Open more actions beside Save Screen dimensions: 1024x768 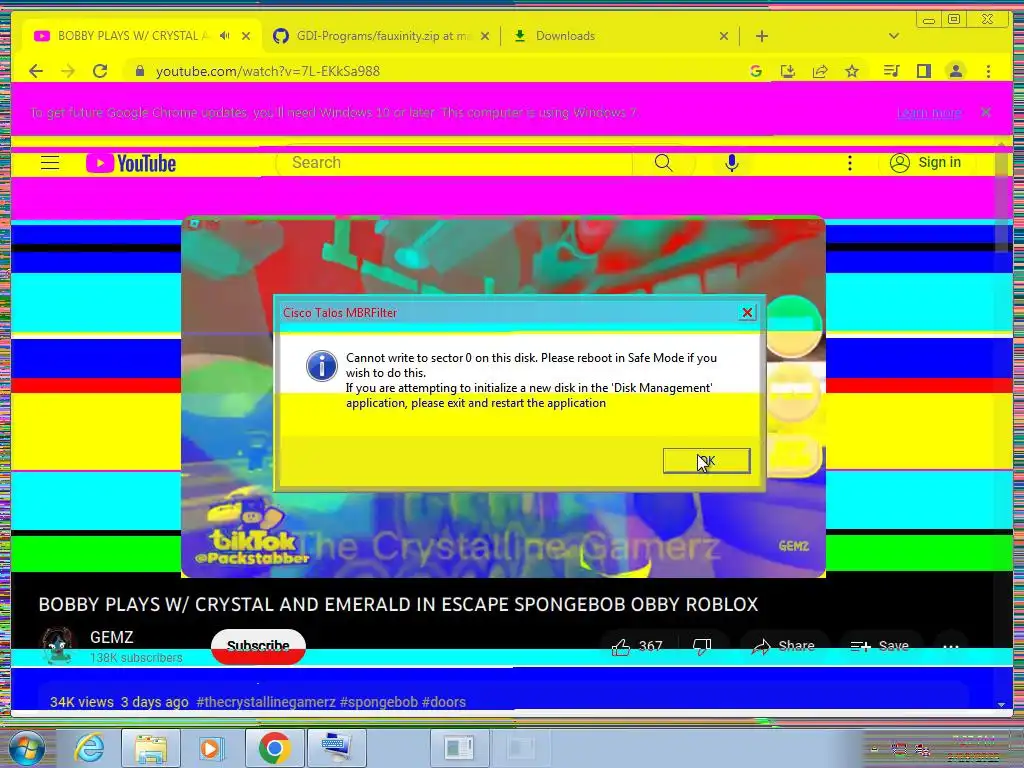pyautogui.click(x=951, y=647)
